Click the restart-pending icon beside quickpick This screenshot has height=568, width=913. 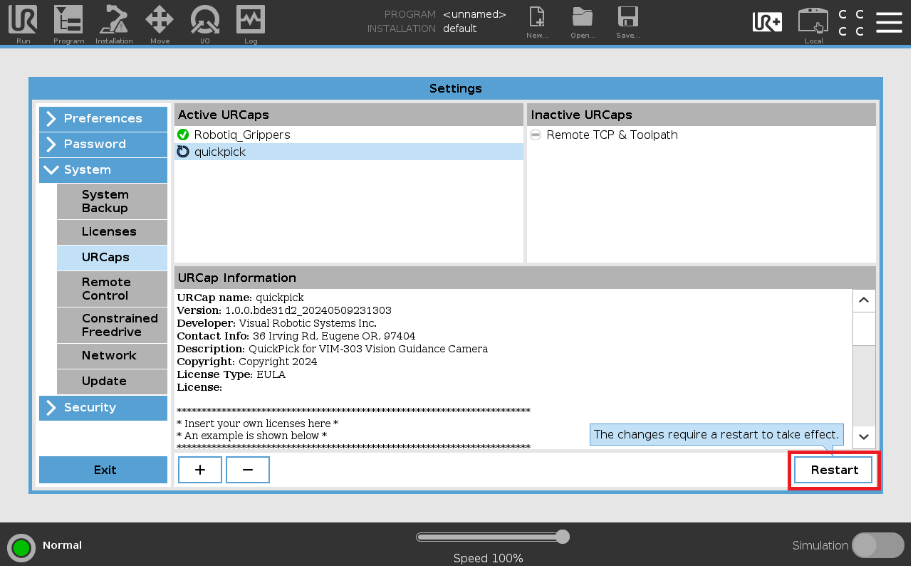pos(183,152)
